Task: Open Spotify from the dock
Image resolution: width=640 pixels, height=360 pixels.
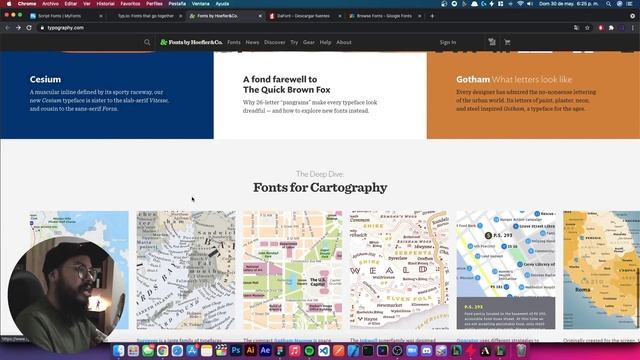Action: (309, 351)
